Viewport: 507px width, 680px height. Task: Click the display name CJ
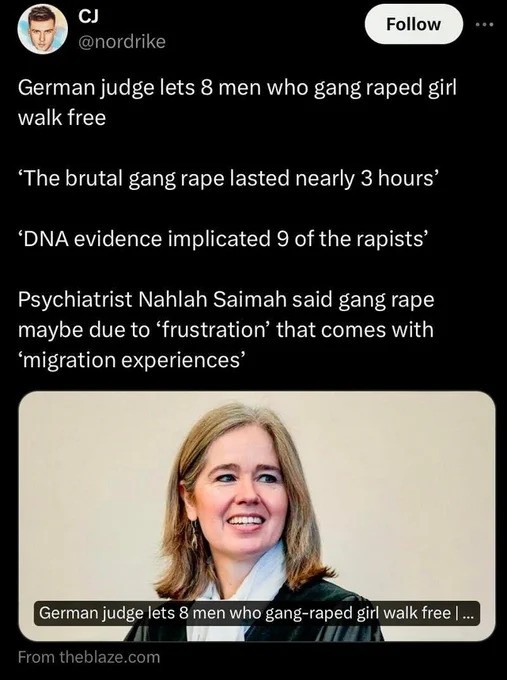coord(88,16)
